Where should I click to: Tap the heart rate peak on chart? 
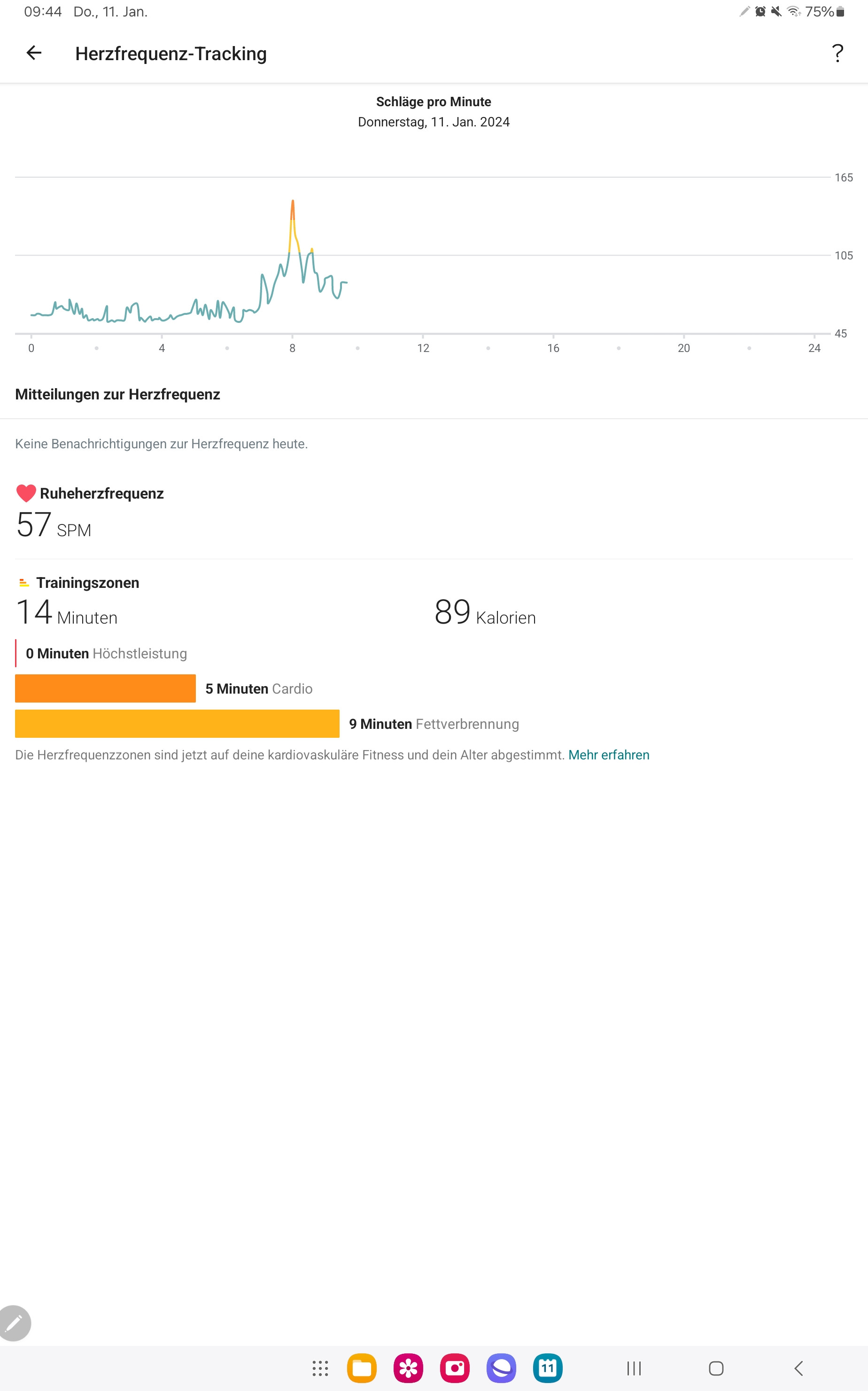pos(293,202)
